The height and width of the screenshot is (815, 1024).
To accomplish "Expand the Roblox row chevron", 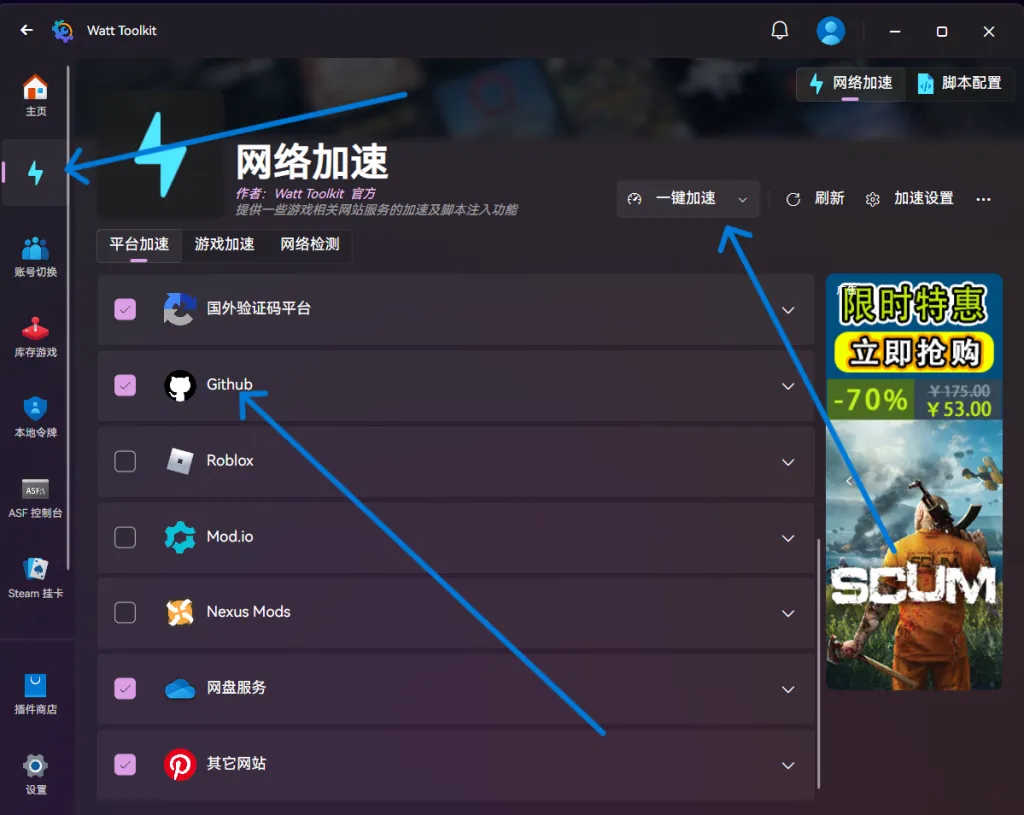I will tap(788, 462).
